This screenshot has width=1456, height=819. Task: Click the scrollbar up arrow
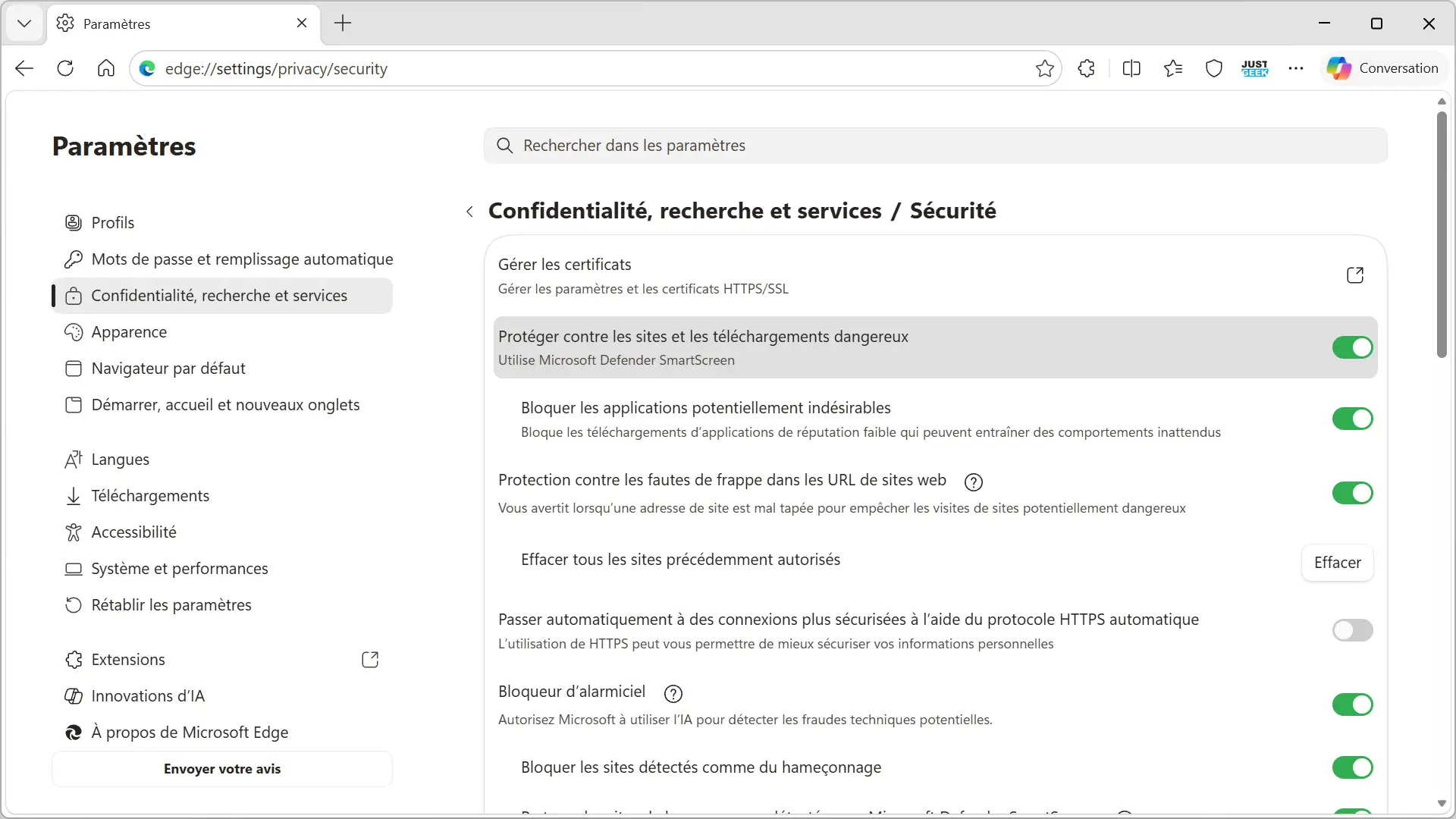(1442, 102)
